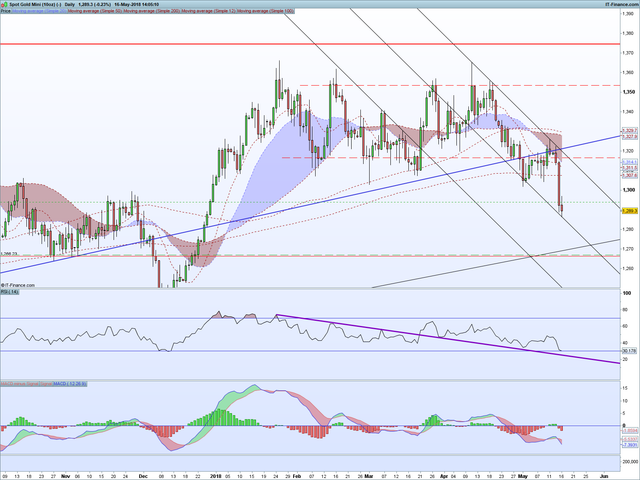Click the May label on the time axis
This screenshot has height=480, width=640.
(x=522, y=476)
